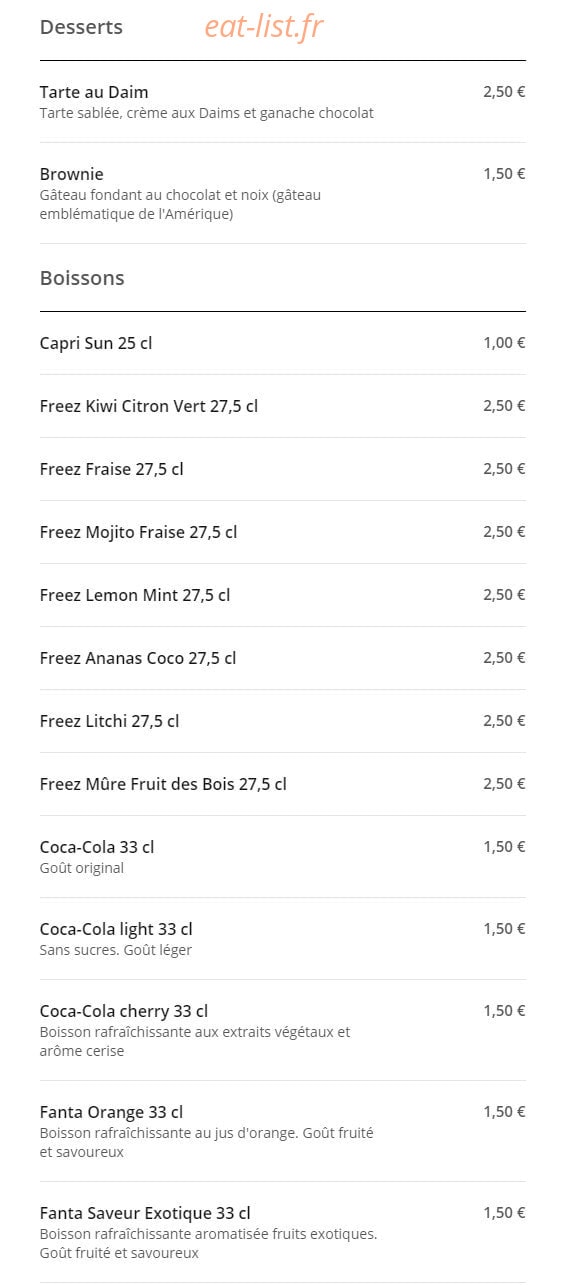The width and height of the screenshot is (565, 1285).
Task: Select Fanta Saveur Exotique 33 cl
Action: point(282,1232)
